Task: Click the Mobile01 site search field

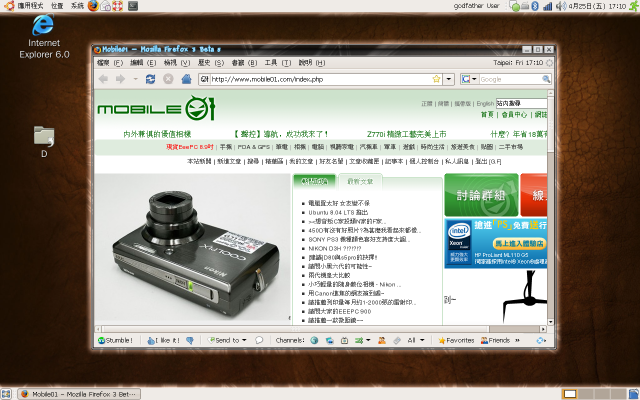Action: [521, 103]
